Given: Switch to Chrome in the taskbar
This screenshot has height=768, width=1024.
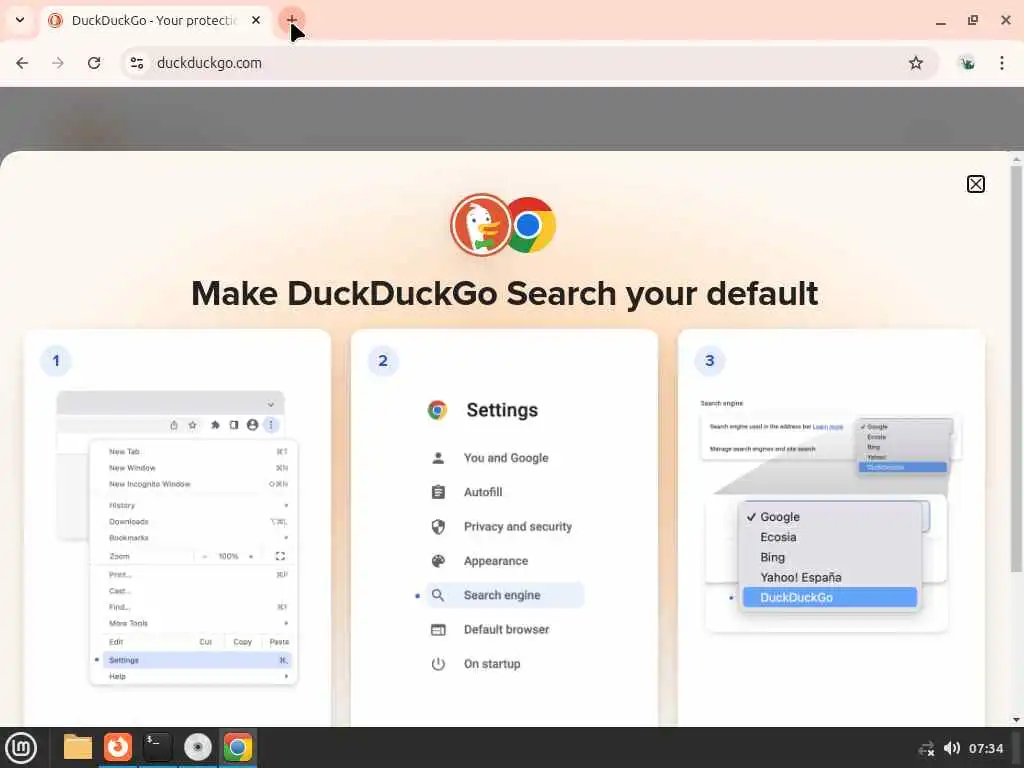Looking at the screenshot, I should [x=238, y=747].
